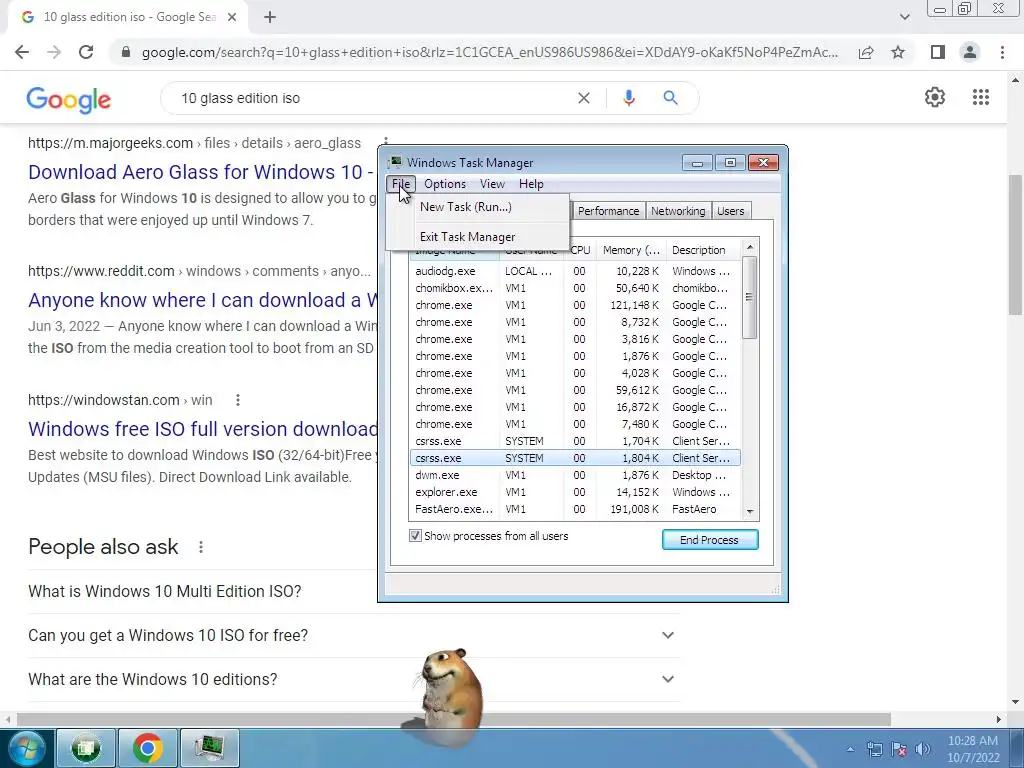Screen dimensions: 1024x768
Task: Open Download Aero Glass for Windows 10 result
Action: click(x=200, y=172)
